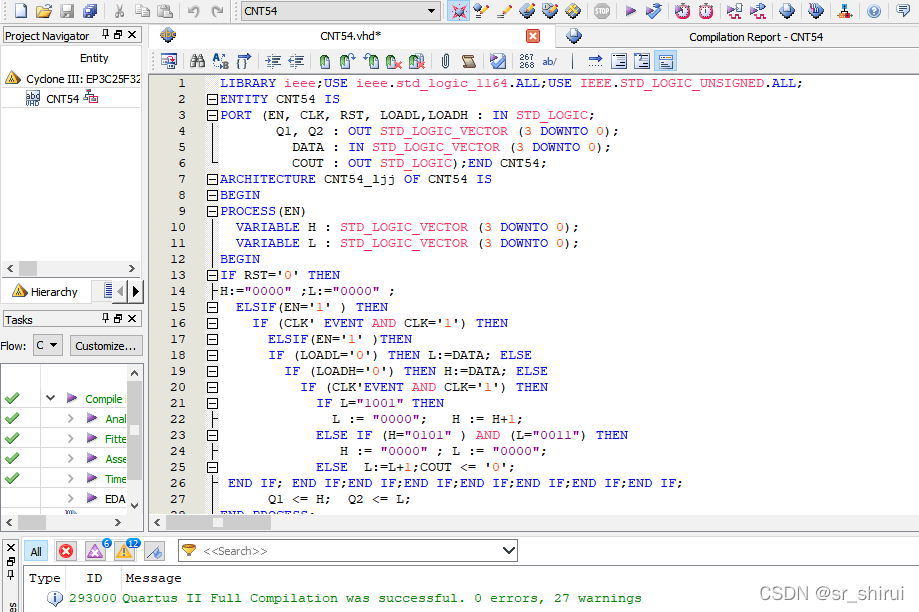Toggle the highlighted last editor toolbar button

(665, 61)
